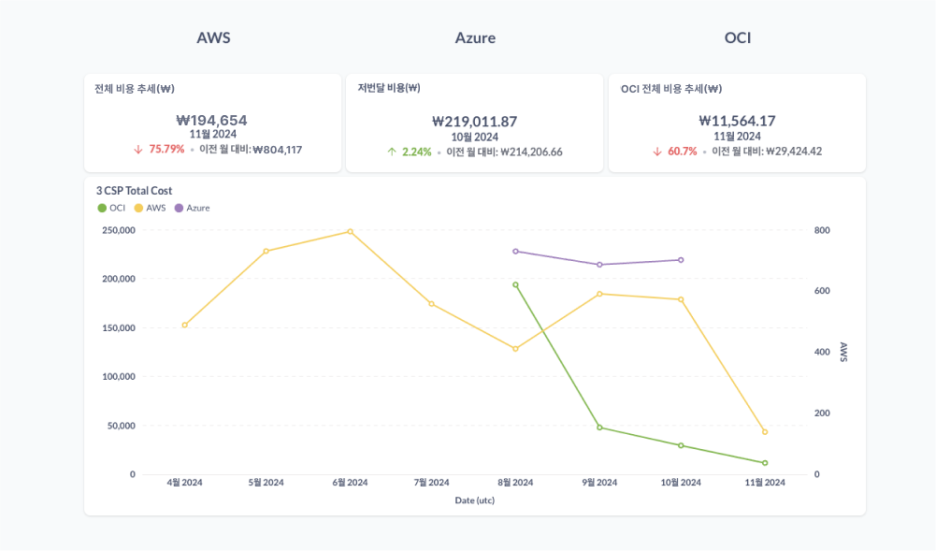Select the AWS peak point at 6월 2024
Screen dimensions: 936x551
(350, 232)
